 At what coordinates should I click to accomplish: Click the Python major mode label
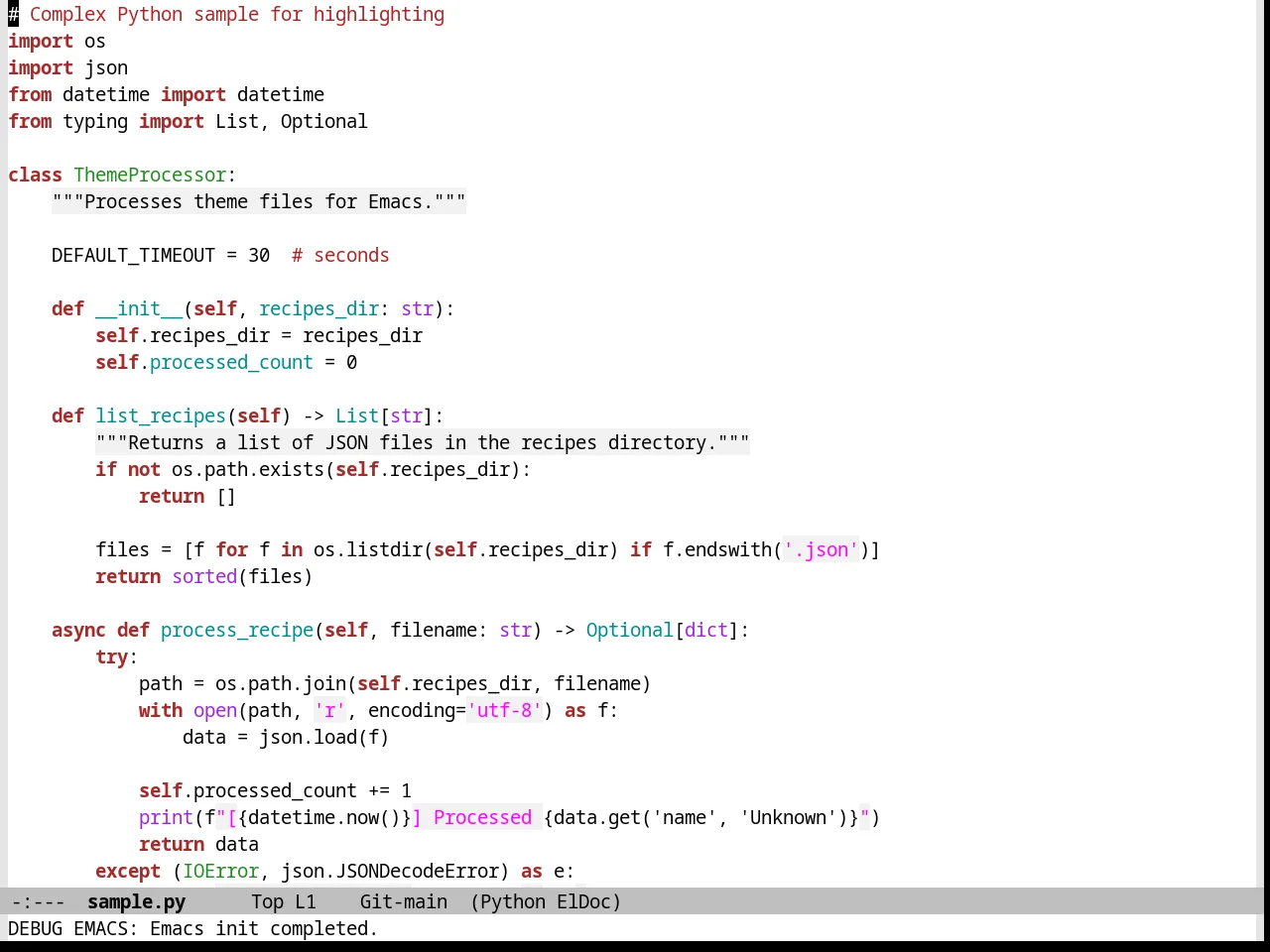512,901
